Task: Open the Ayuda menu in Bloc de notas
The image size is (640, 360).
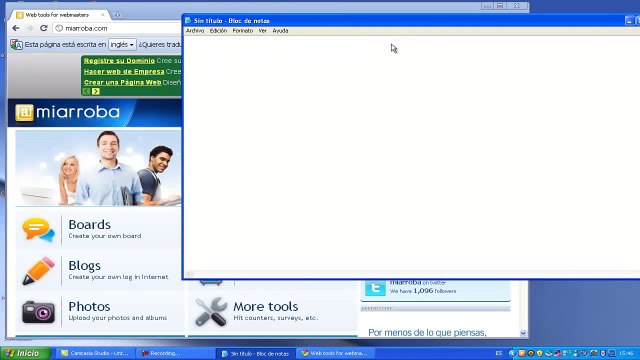Action: tap(280, 31)
